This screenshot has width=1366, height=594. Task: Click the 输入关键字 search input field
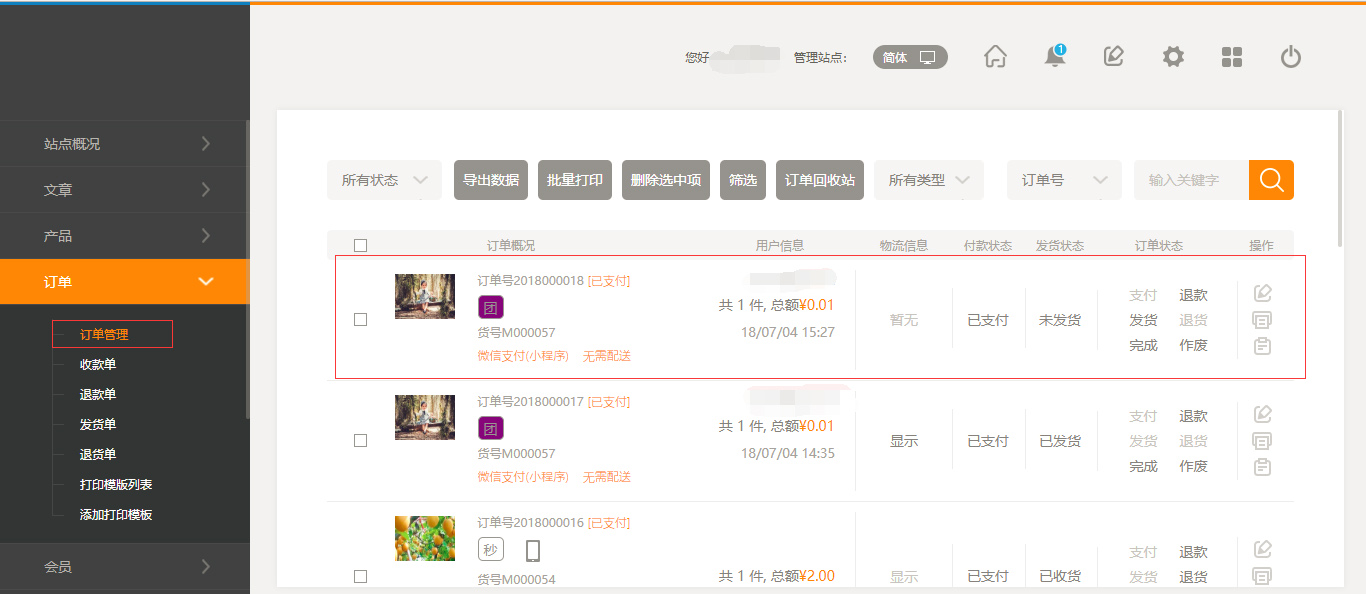click(x=1190, y=180)
